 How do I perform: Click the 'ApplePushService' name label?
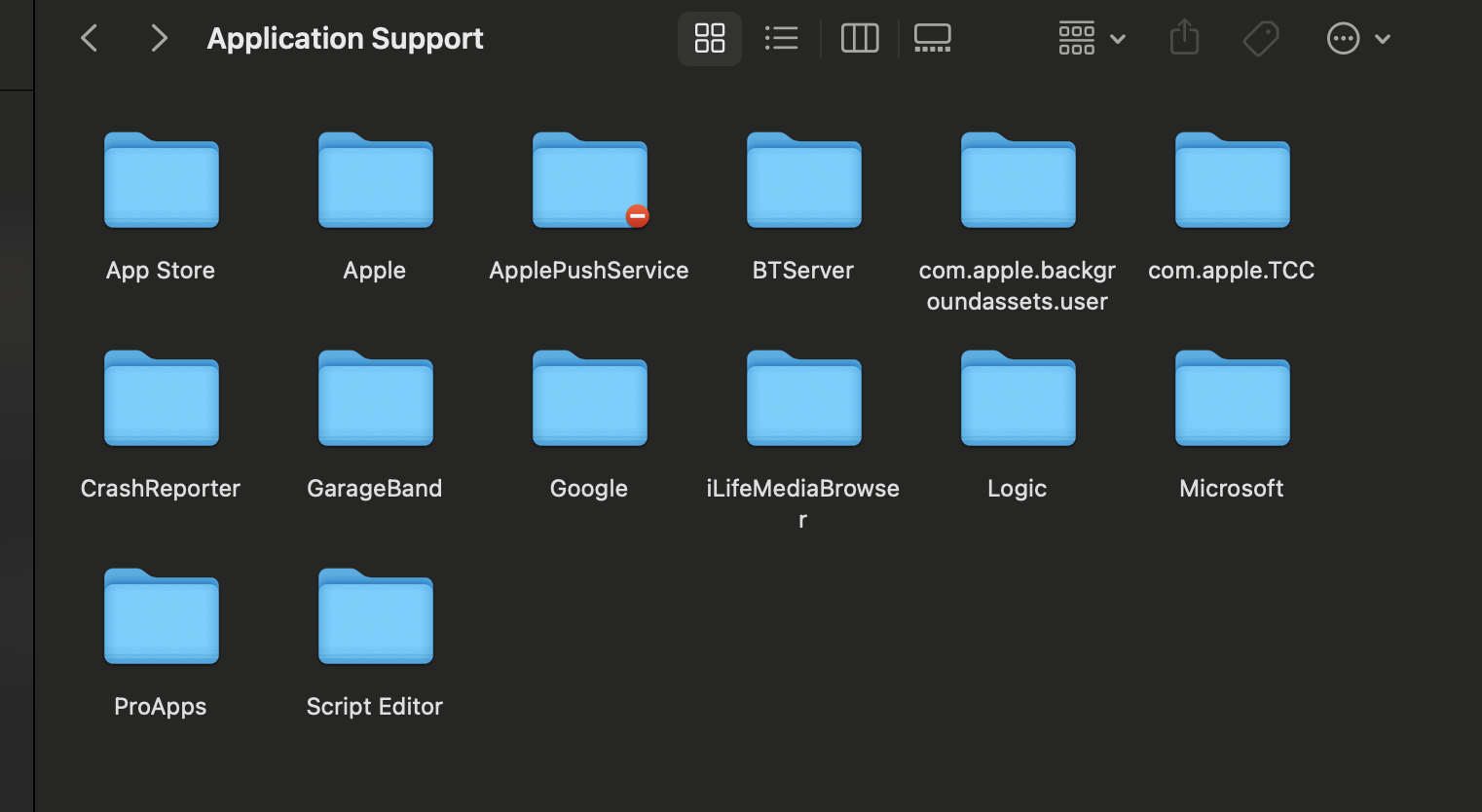pos(589,271)
